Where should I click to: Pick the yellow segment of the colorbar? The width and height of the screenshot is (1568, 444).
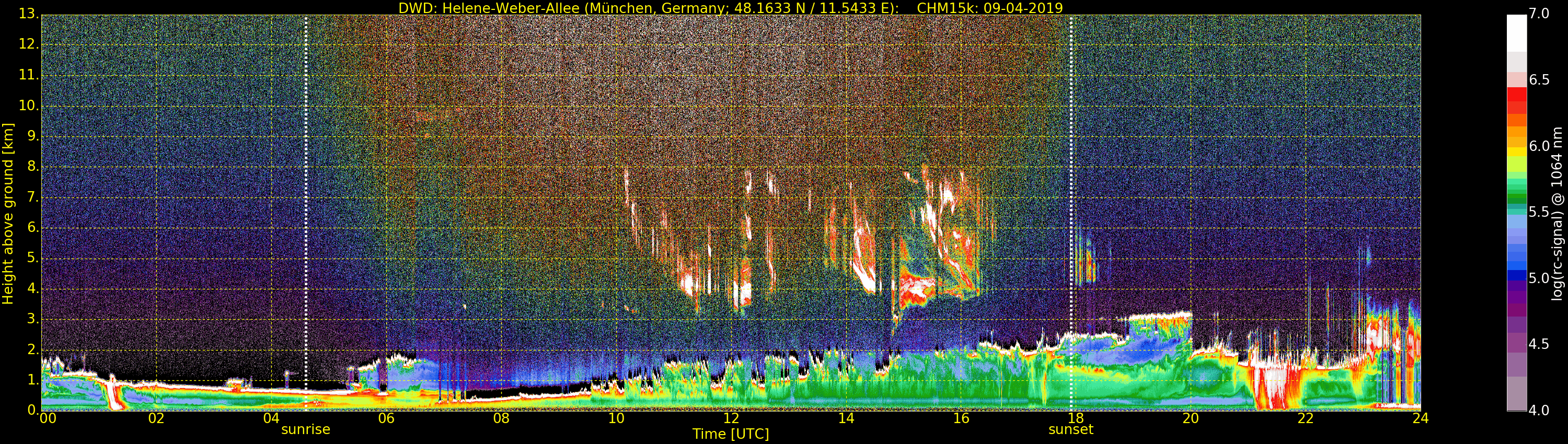1516,152
